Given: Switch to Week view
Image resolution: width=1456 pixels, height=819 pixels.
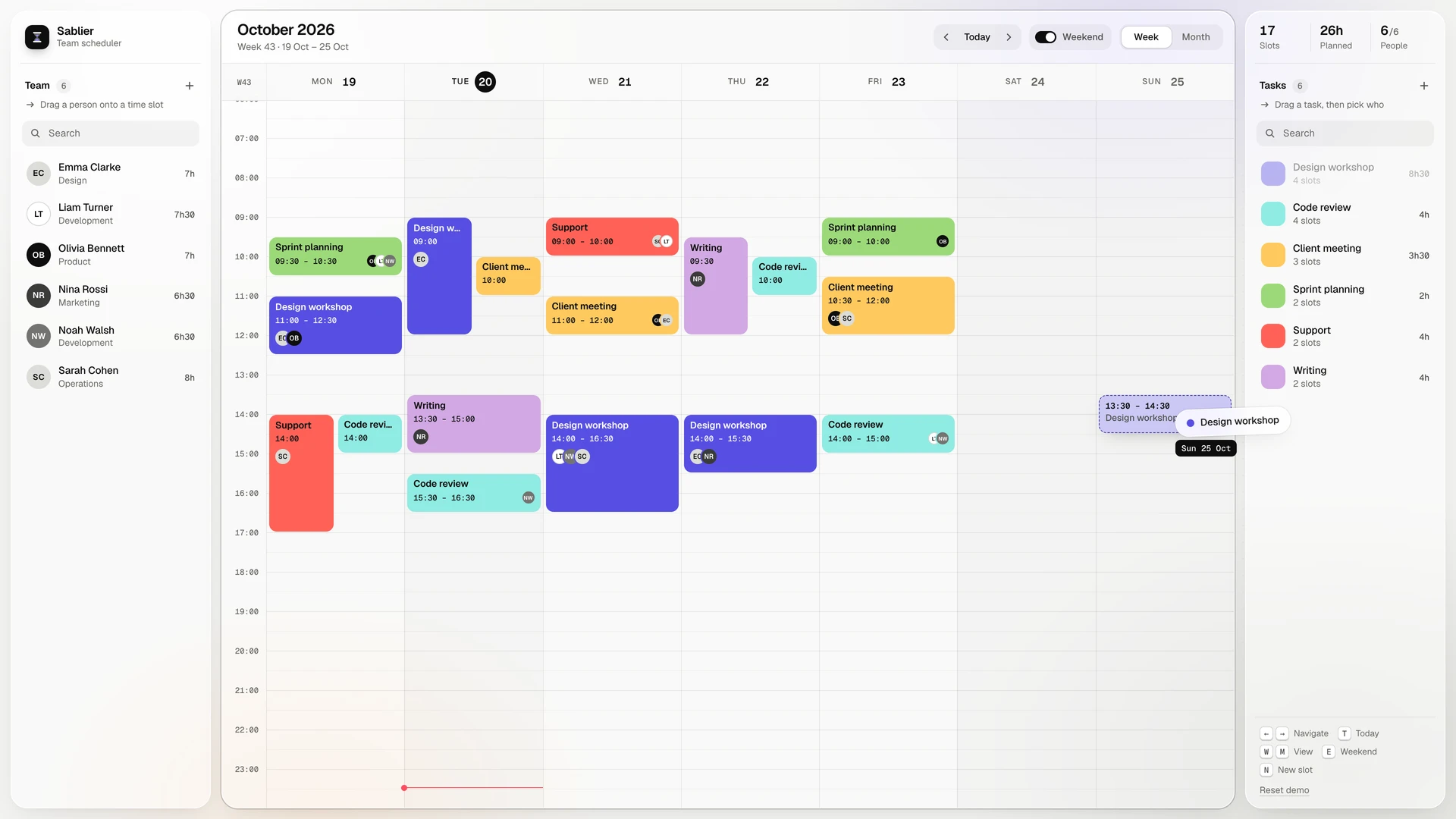Looking at the screenshot, I should (1146, 37).
